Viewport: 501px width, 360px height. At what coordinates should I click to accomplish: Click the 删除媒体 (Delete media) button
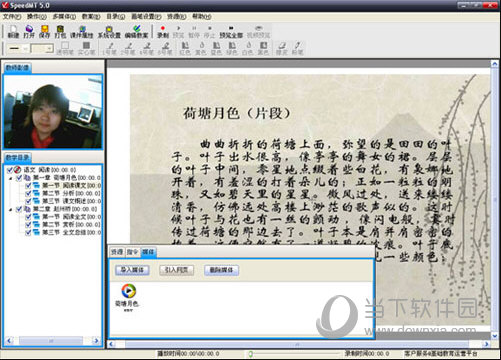coord(221,270)
